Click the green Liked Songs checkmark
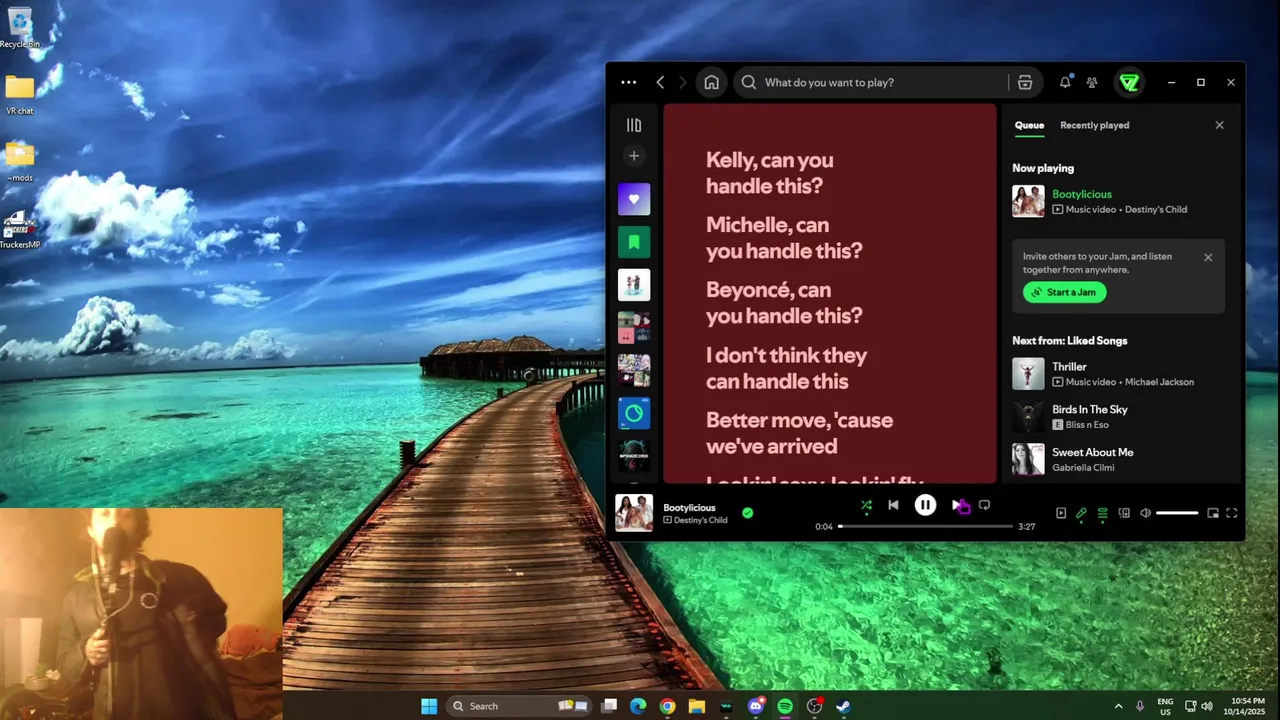 747,513
